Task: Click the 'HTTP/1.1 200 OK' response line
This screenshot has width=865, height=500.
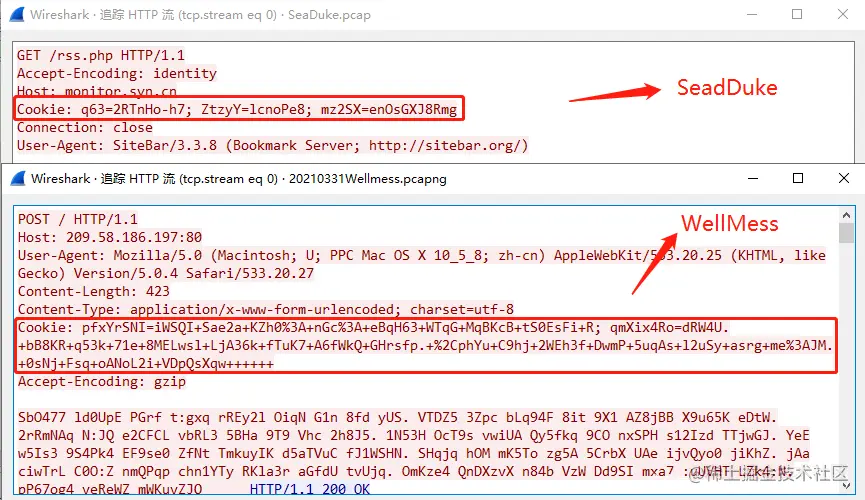Action: click(309, 489)
